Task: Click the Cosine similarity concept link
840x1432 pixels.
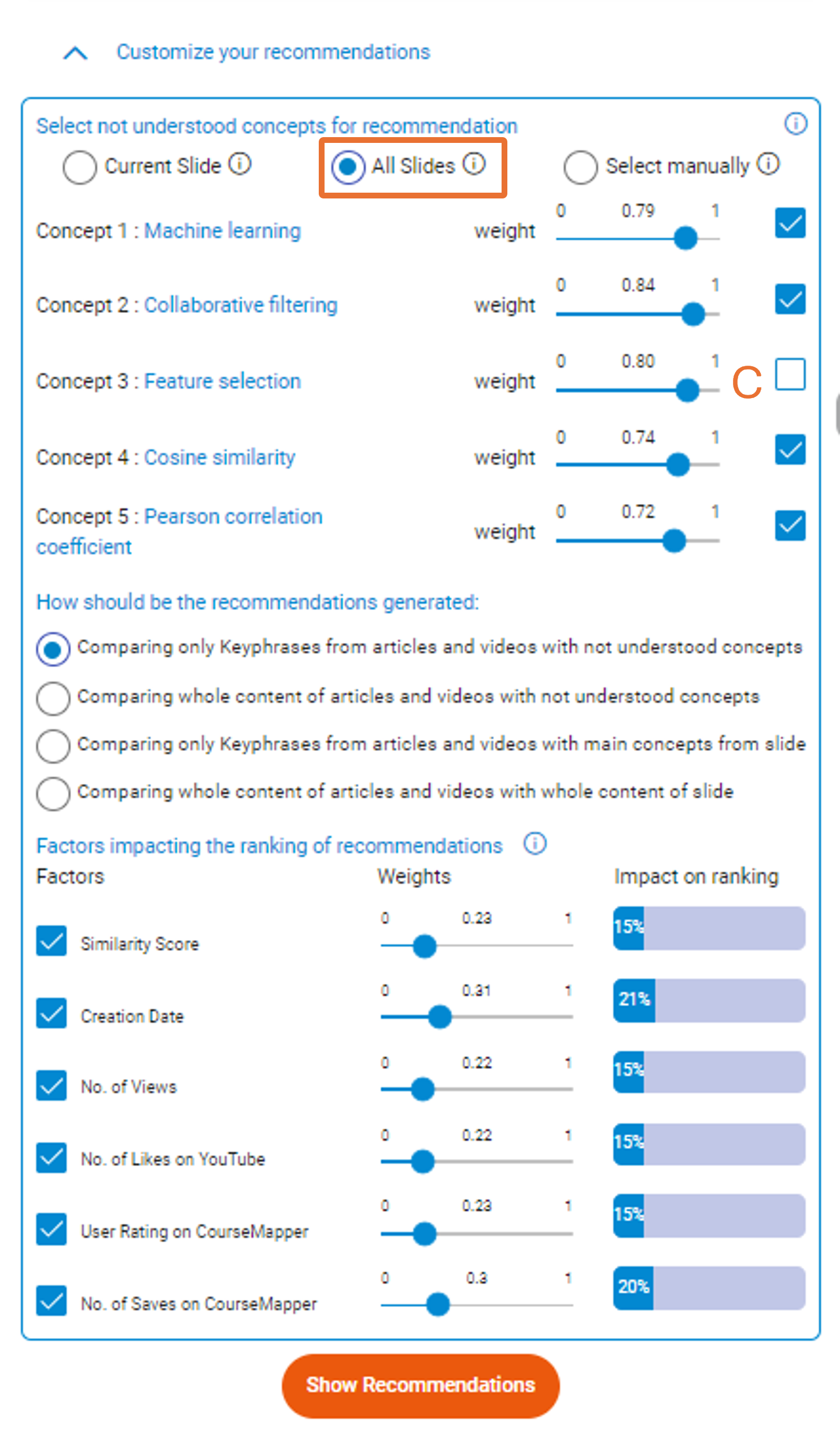Action: pyautogui.click(x=219, y=457)
